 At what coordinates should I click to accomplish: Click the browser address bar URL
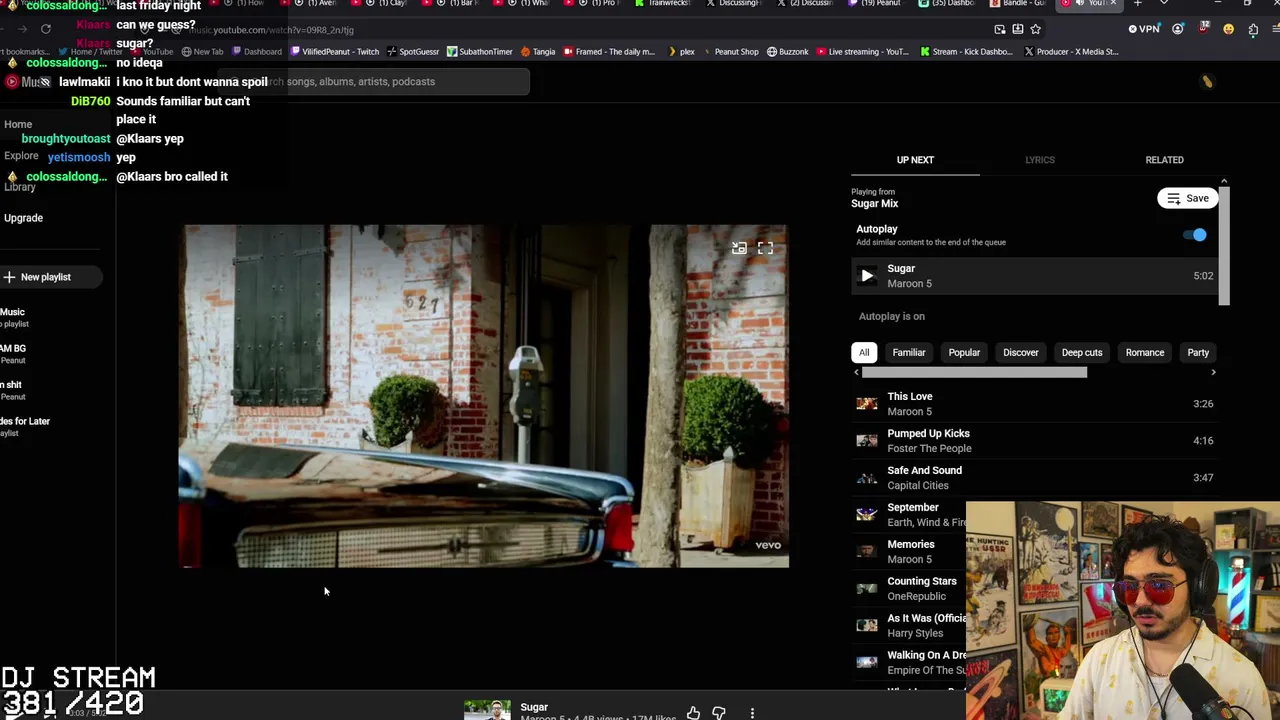[270, 30]
